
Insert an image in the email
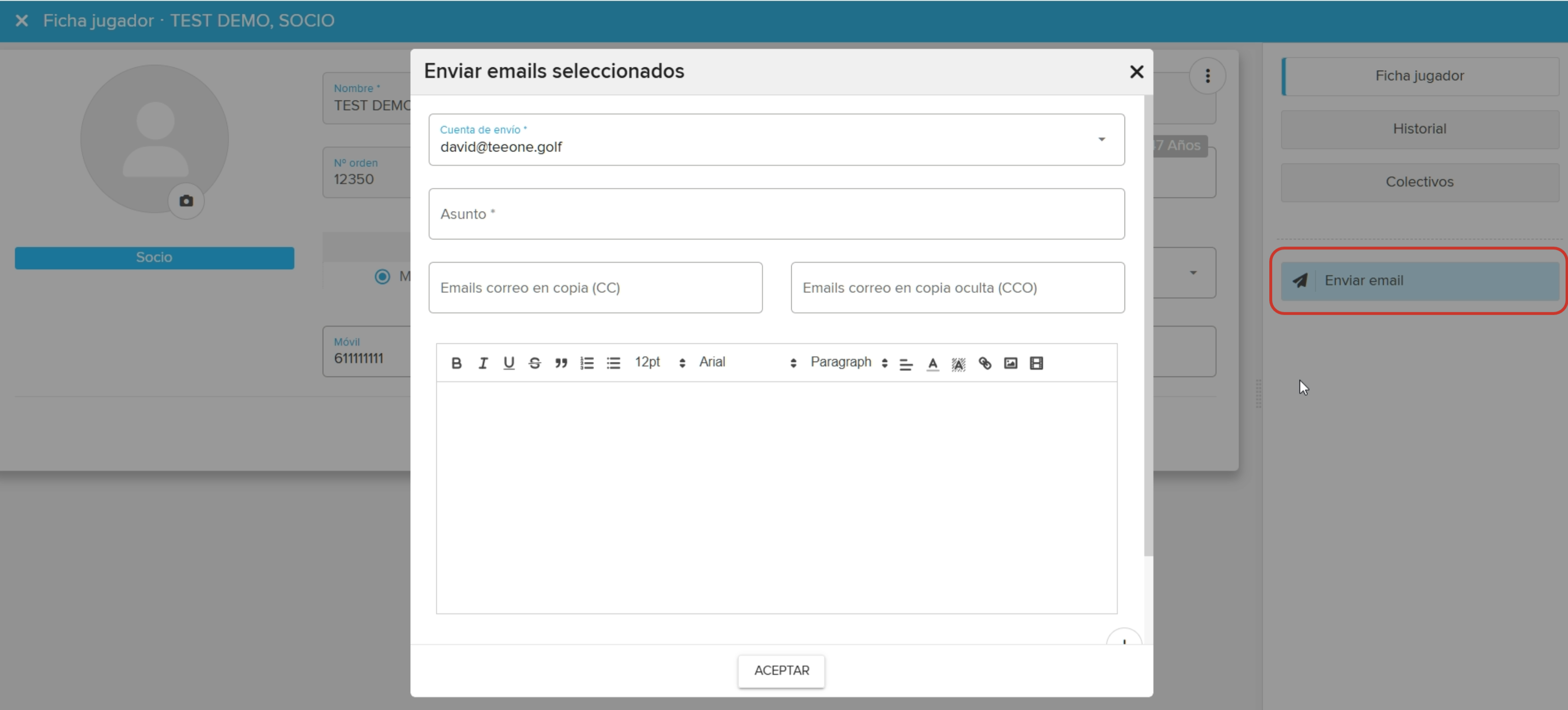pyautogui.click(x=1011, y=363)
